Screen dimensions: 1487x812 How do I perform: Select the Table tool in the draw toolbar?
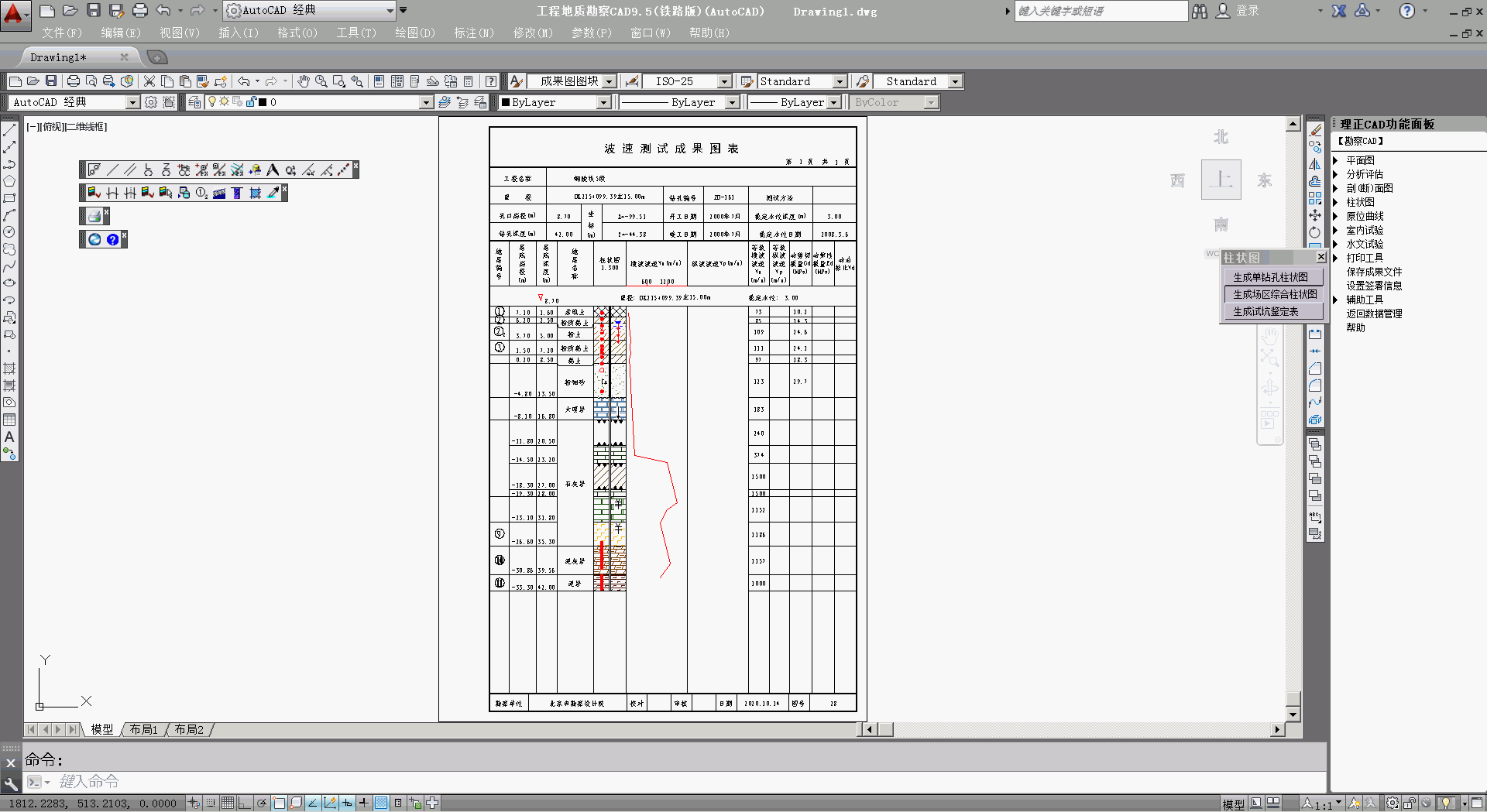click(9, 420)
